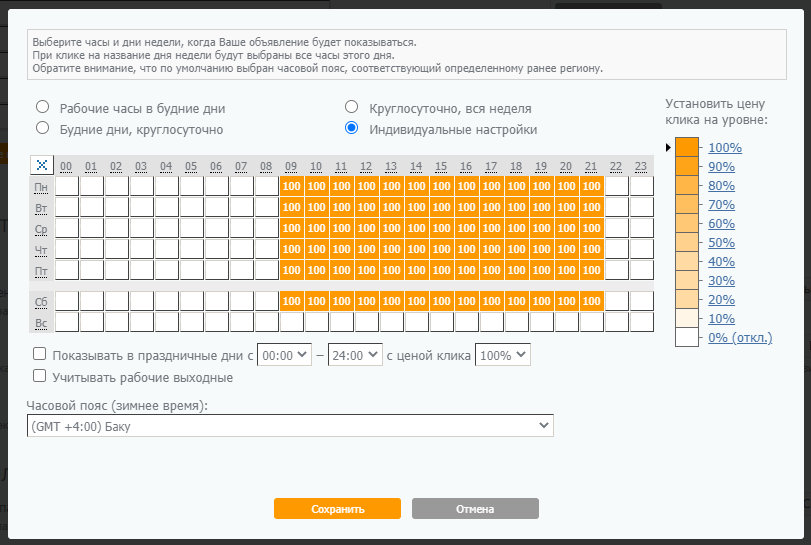Screen dimensions: 811x545
Task: Click the hour 23 column header
Action: click(641, 166)
